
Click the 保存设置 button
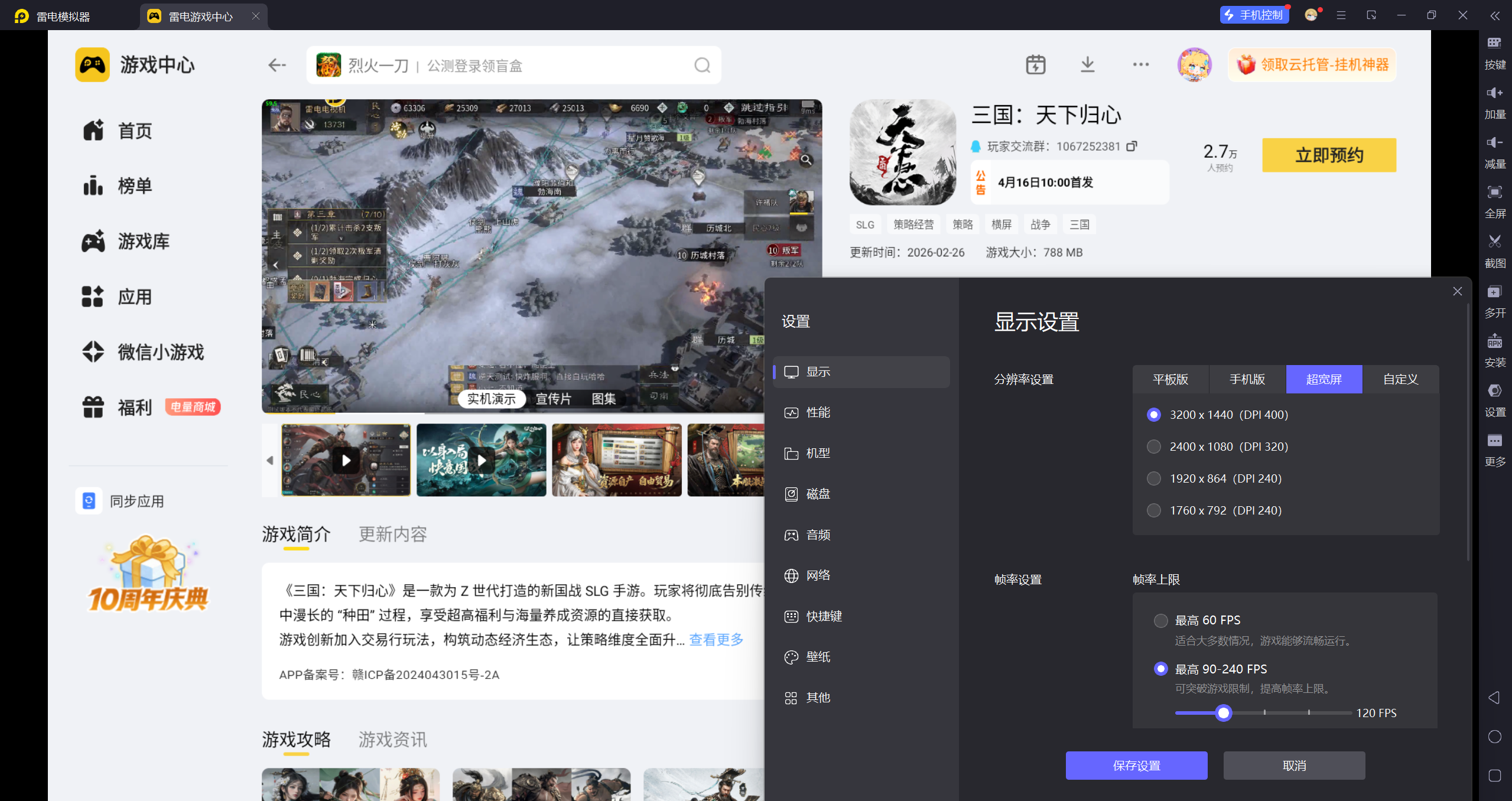[1136, 766]
